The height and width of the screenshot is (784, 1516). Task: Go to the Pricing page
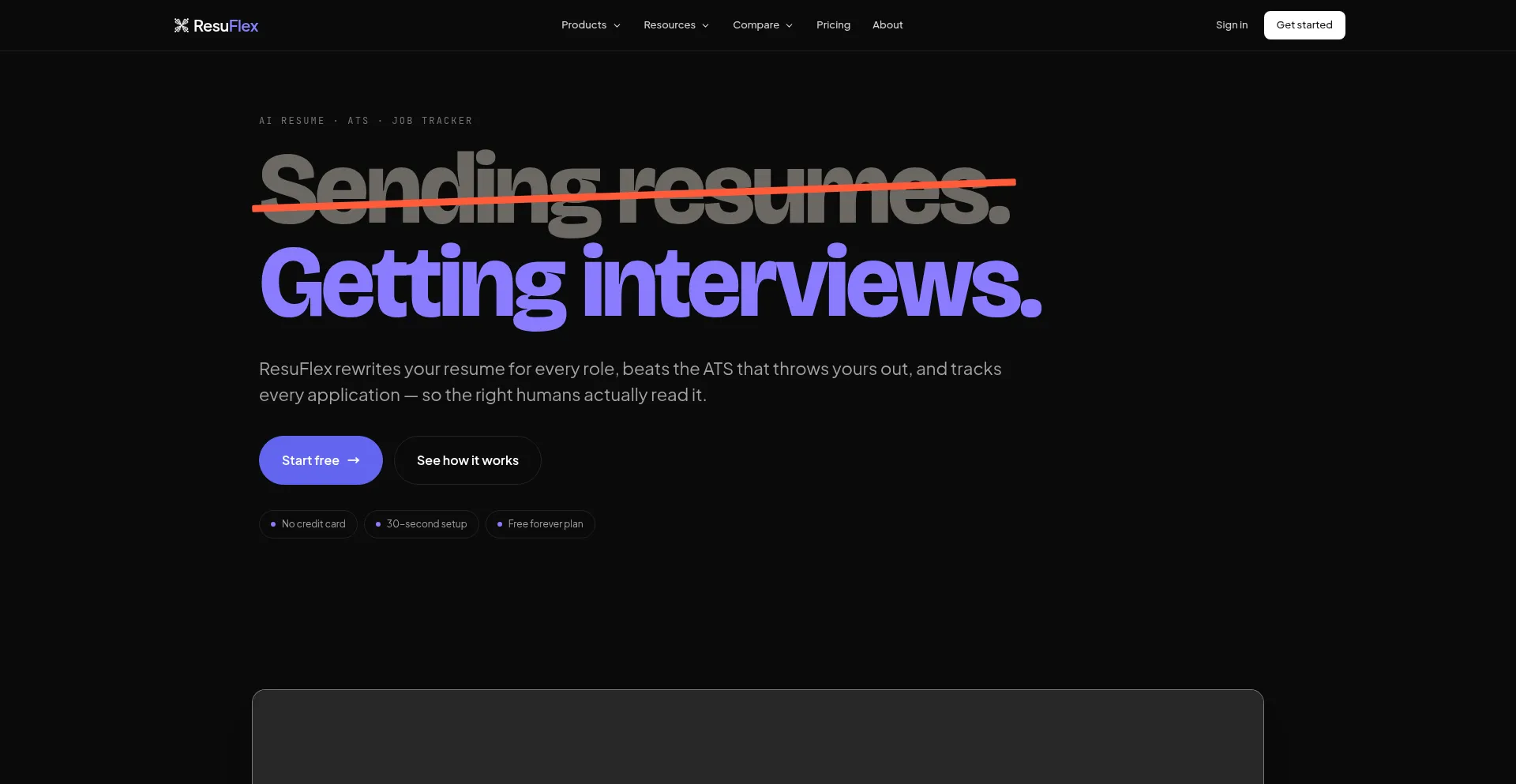tap(833, 25)
